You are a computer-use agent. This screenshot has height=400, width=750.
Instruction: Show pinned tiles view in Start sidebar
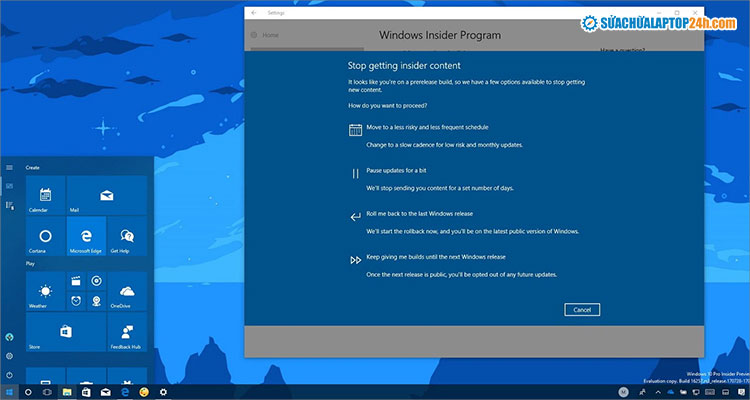click(x=9, y=186)
